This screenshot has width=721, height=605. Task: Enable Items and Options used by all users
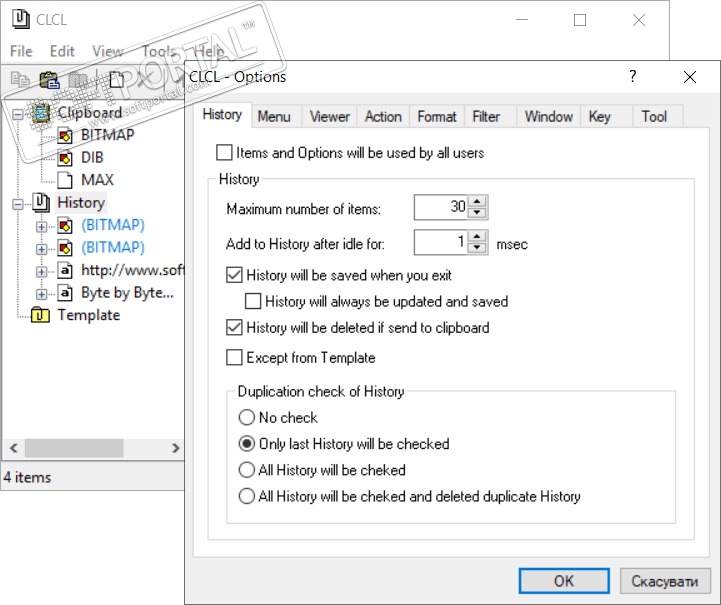[224, 153]
